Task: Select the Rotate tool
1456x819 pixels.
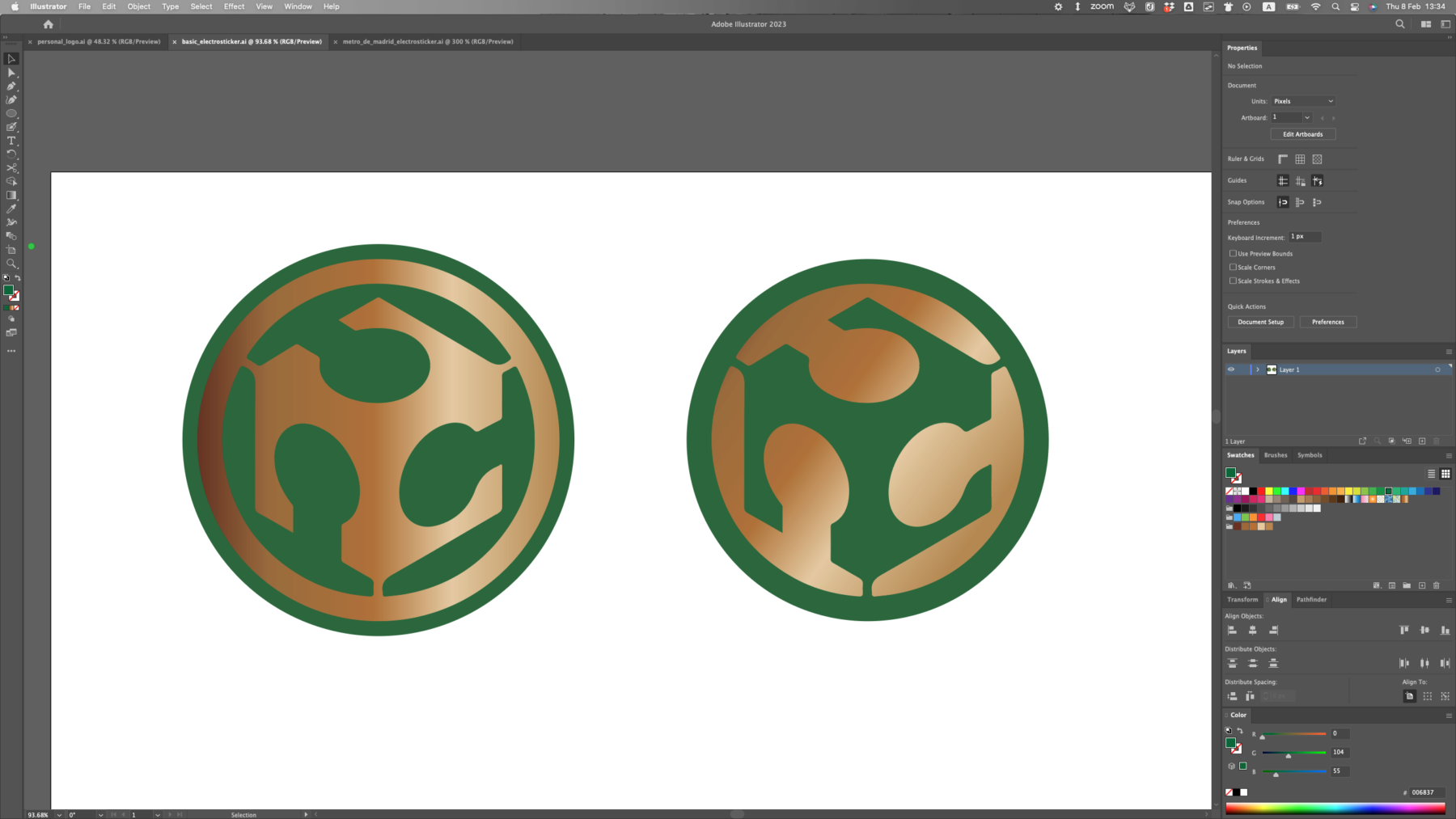Action: pos(11,154)
